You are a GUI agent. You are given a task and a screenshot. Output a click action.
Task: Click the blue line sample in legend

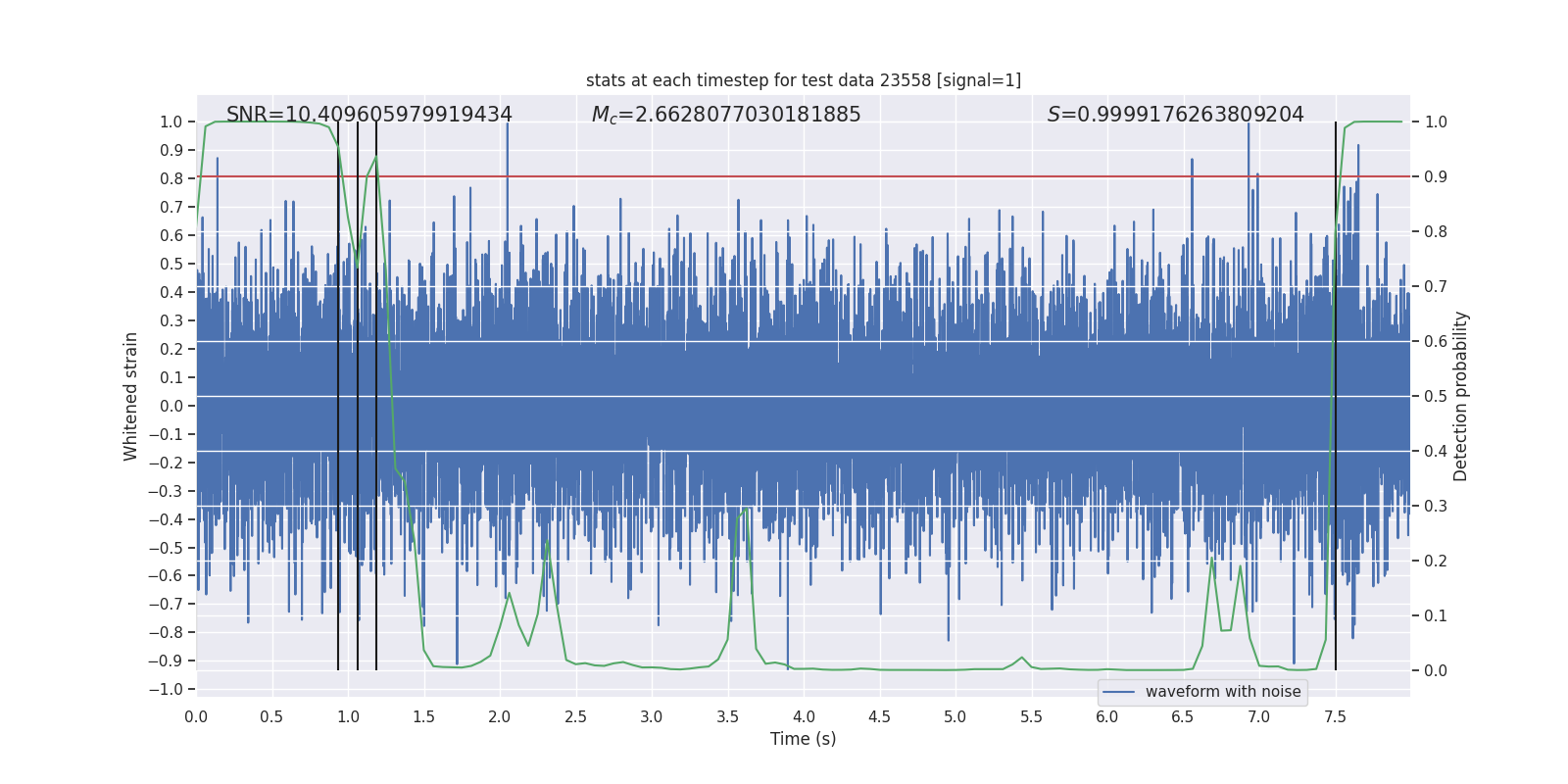[1118, 692]
